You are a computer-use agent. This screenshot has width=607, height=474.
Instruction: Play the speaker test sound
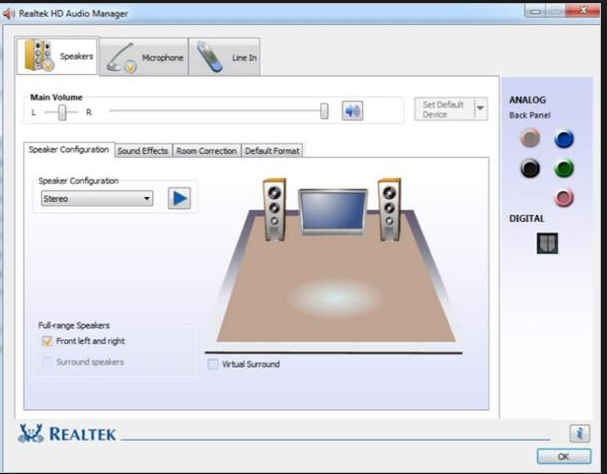[179, 198]
